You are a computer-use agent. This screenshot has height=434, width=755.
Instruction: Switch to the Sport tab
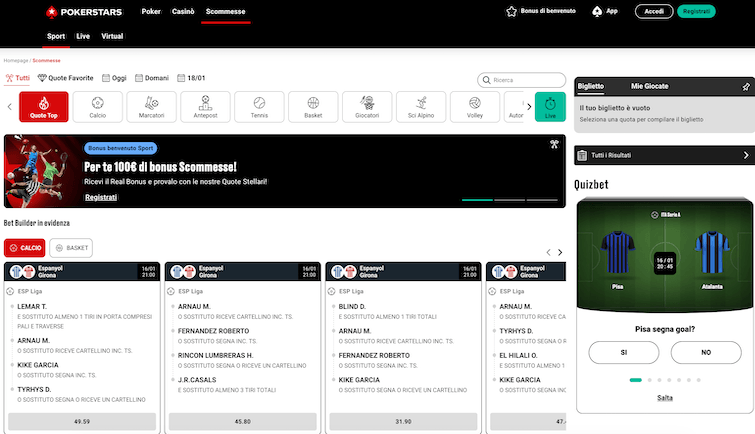tap(56, 36)
